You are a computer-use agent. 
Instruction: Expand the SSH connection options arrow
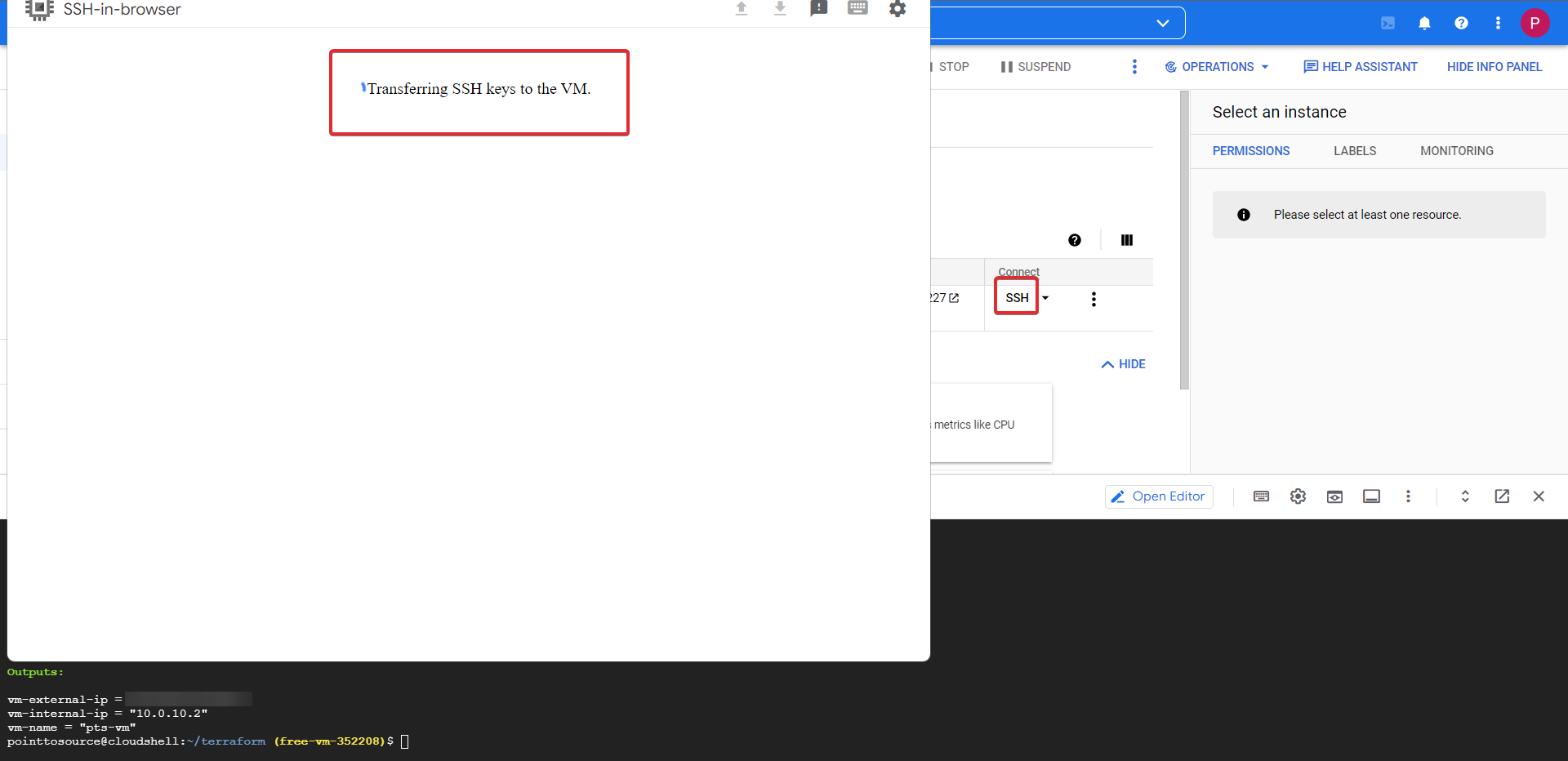1045,298
